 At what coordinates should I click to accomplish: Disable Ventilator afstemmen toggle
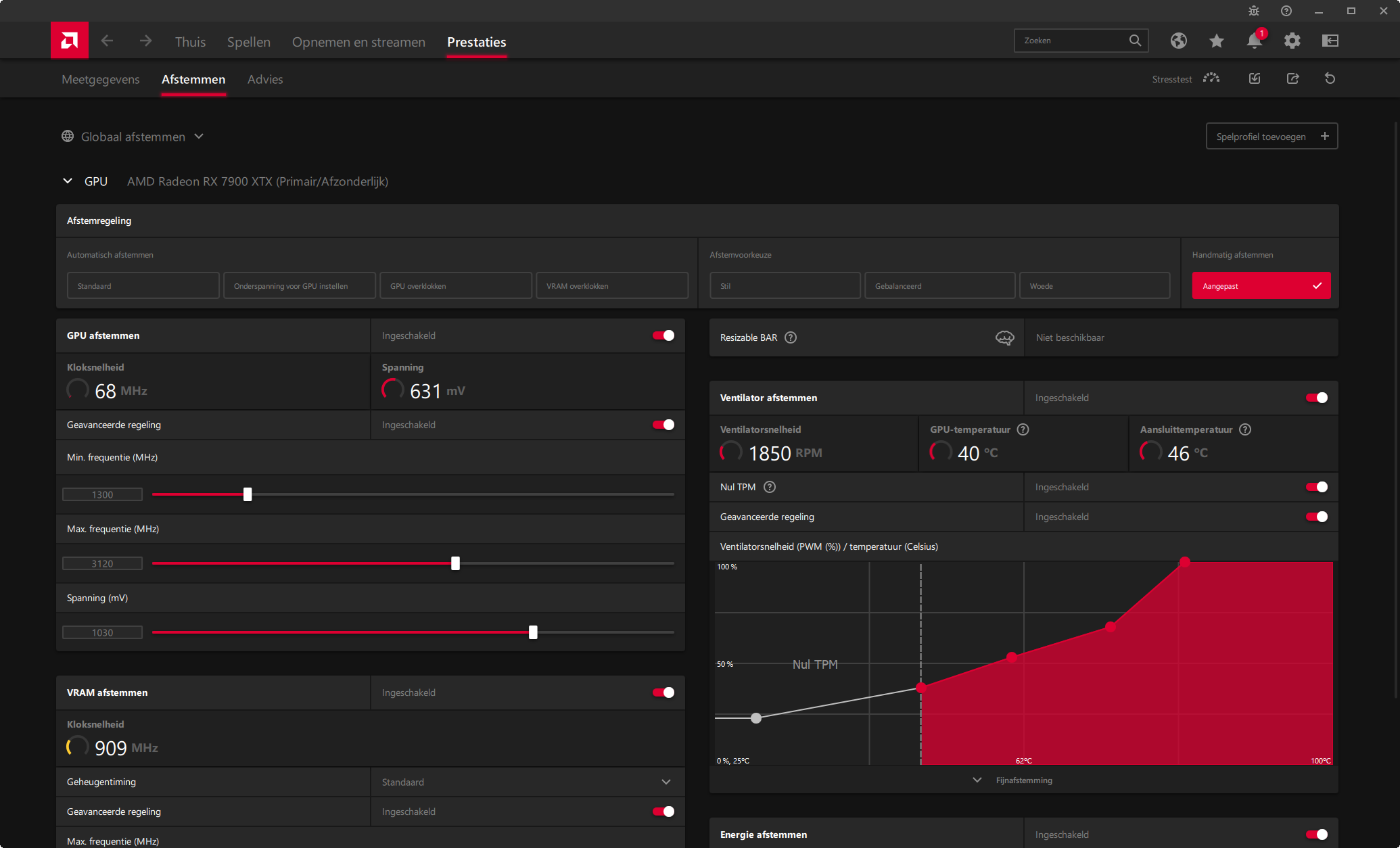[1317, 398]
